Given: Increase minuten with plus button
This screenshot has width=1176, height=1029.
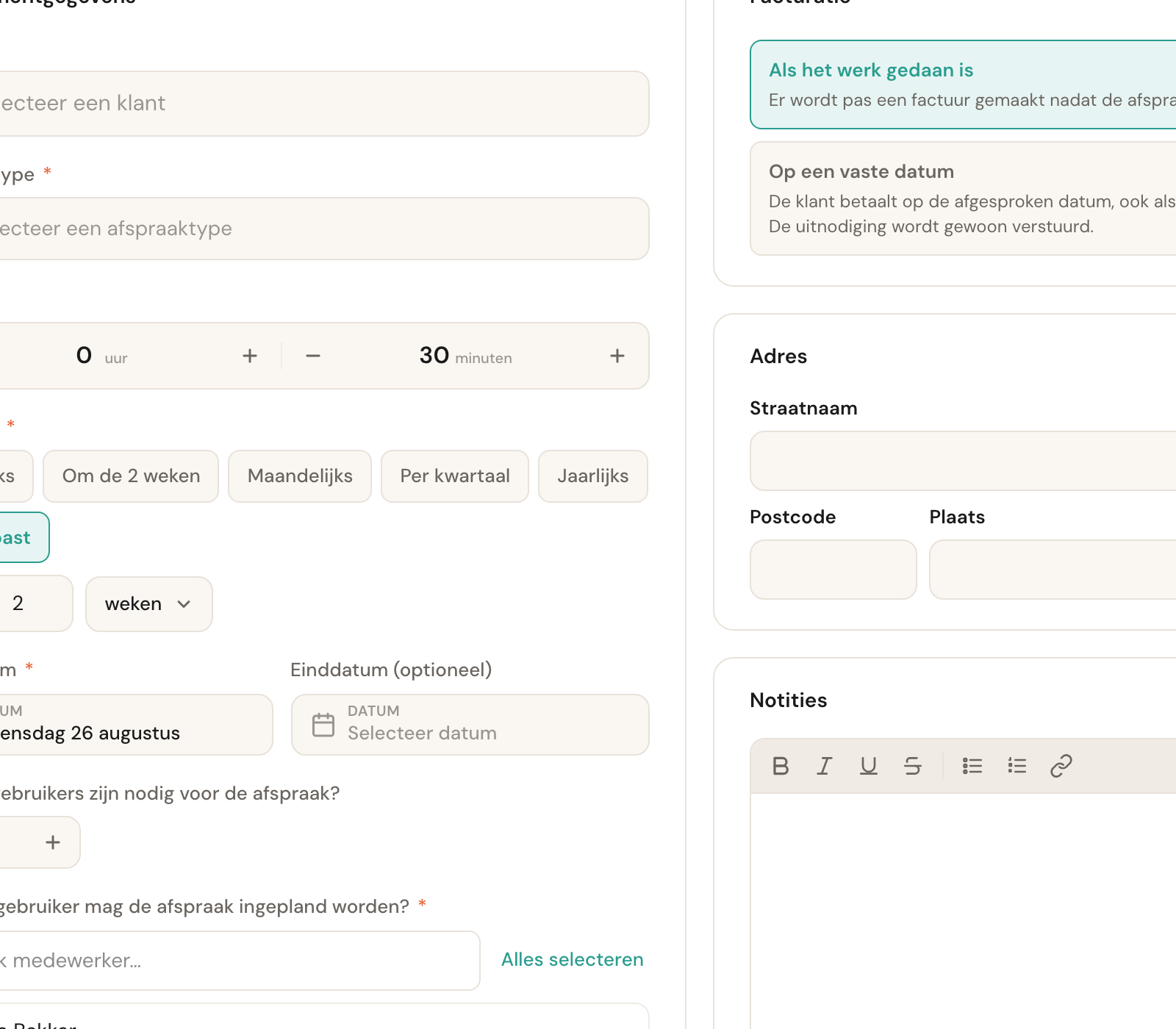Looking at the screenshot, I should (x=617, y=356).
